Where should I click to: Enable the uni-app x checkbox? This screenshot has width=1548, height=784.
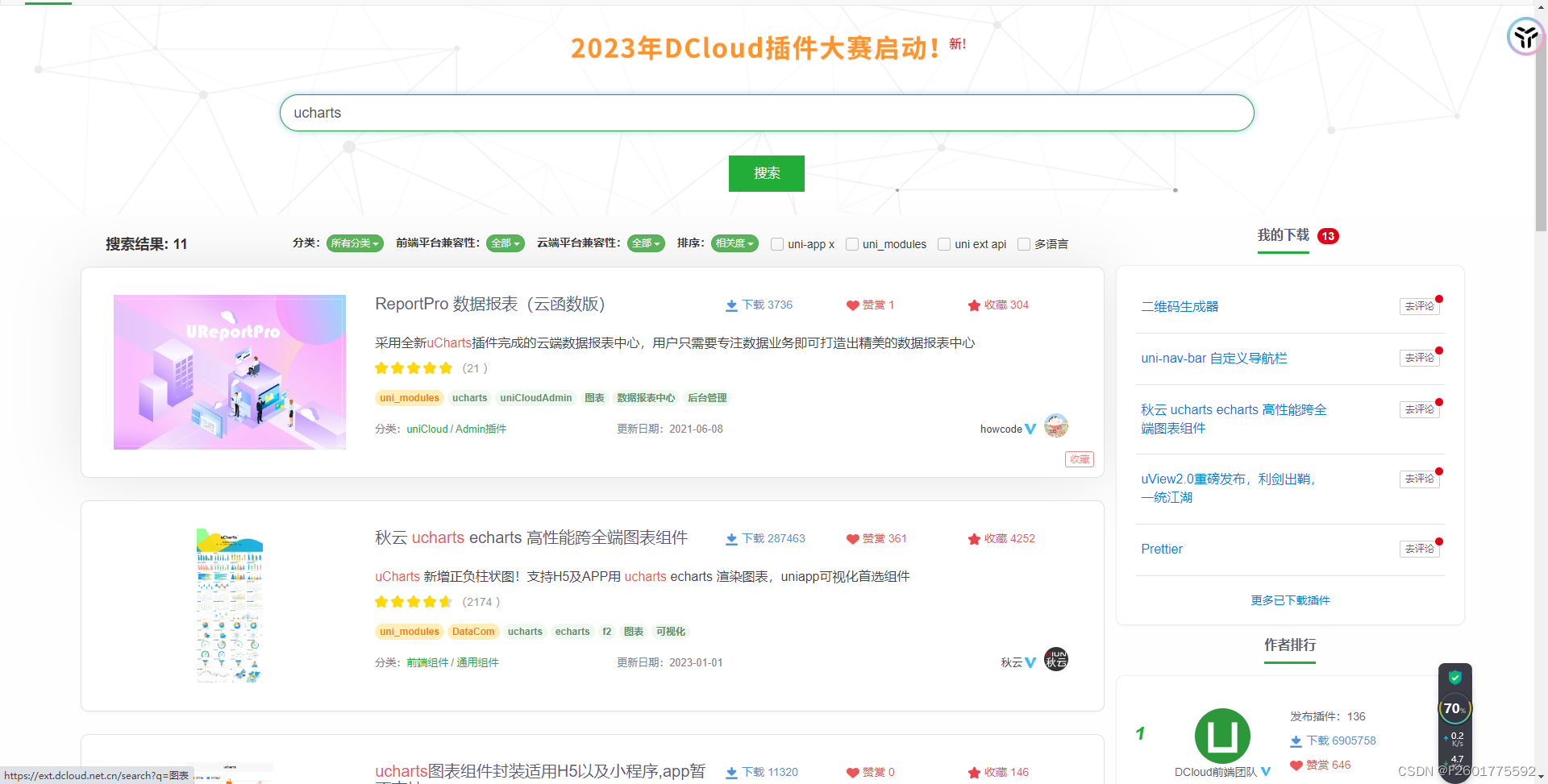coord(776,244)
